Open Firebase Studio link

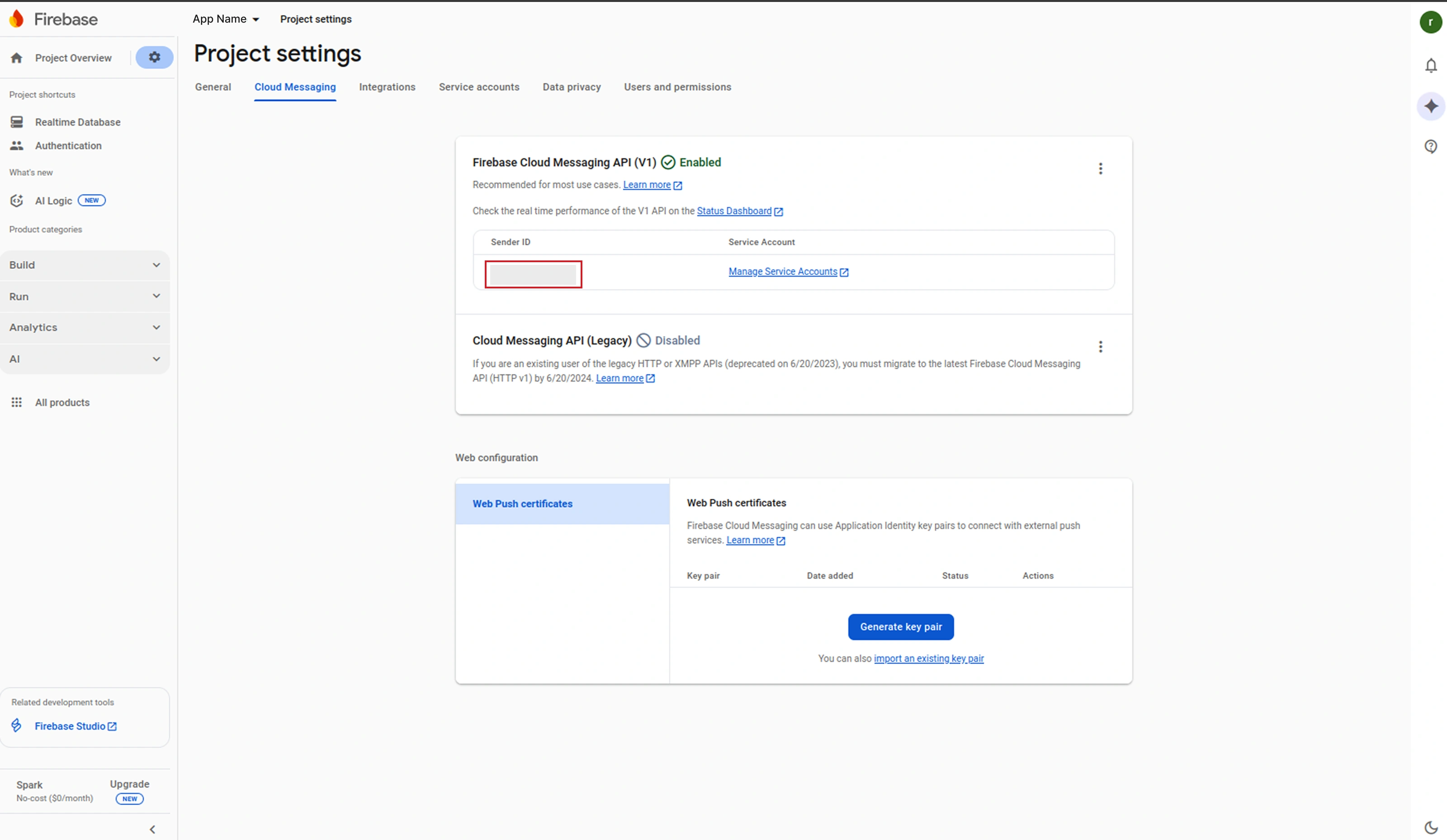76,727
